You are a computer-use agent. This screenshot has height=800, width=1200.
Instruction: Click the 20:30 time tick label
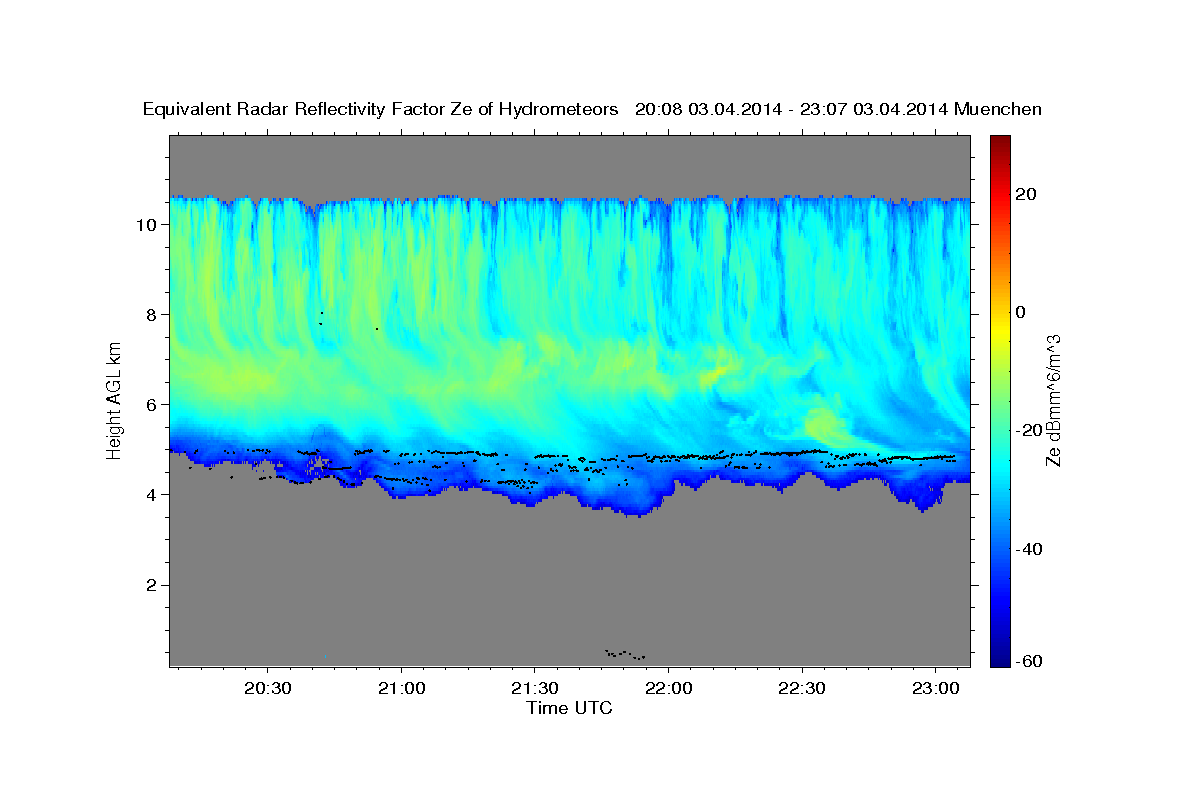pos(268,689)
